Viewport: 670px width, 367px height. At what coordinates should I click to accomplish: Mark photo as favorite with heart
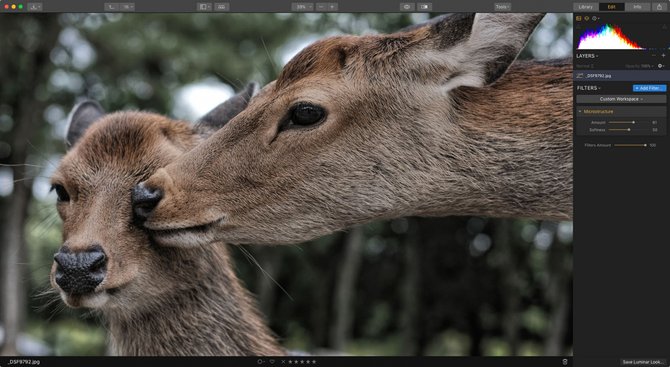click(x=272, y=362)
